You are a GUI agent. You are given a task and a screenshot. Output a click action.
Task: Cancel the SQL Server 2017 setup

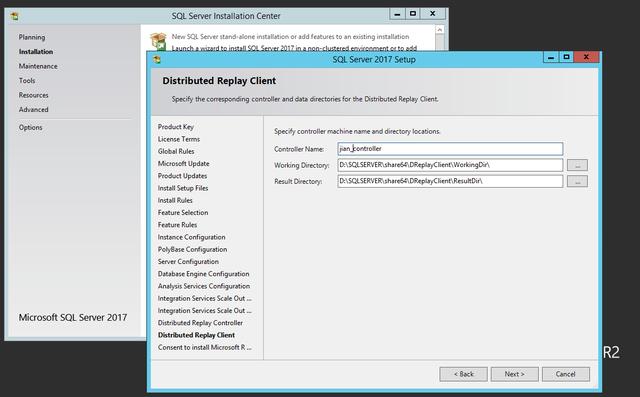pyautogui.click(x=565, y=374)
